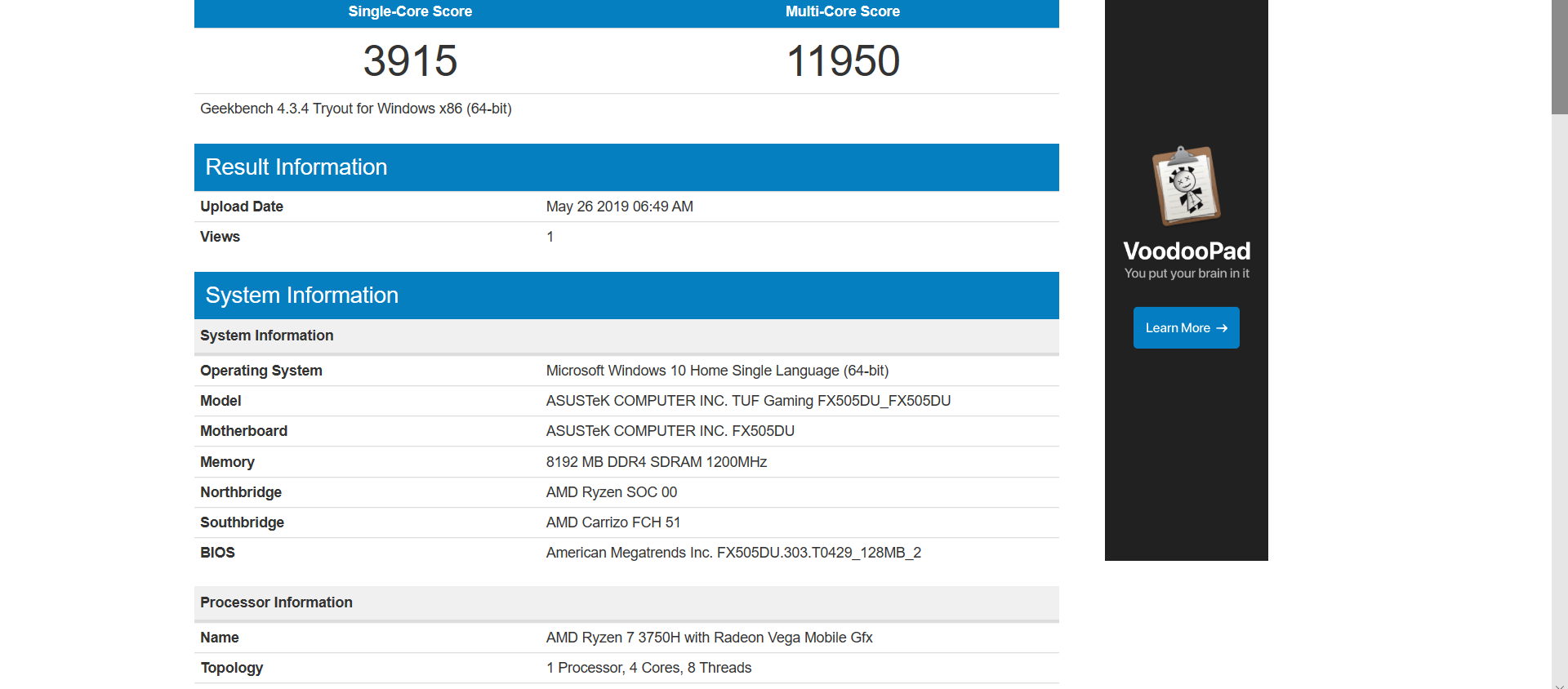Click the AMD Ryzen SOC 00 value
This screenshot has height=689, width=1568.
tap(612, 492)
